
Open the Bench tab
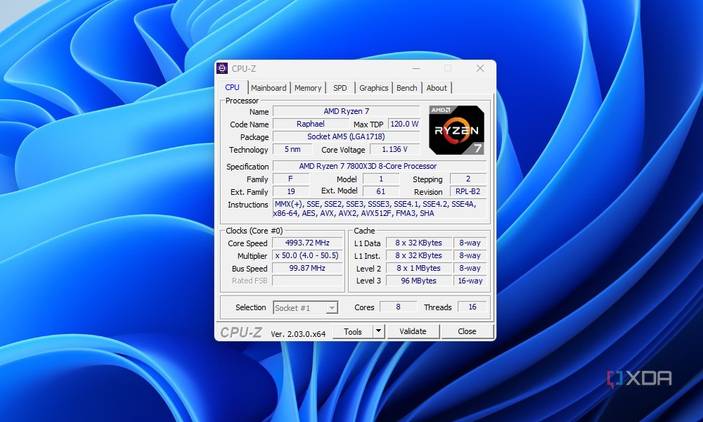(407, 88)
